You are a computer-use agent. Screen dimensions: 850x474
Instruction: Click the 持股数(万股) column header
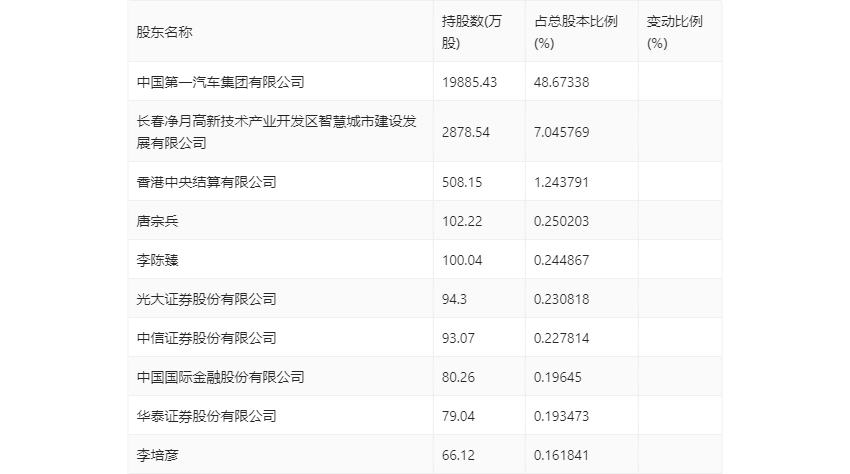pos(472,32)
